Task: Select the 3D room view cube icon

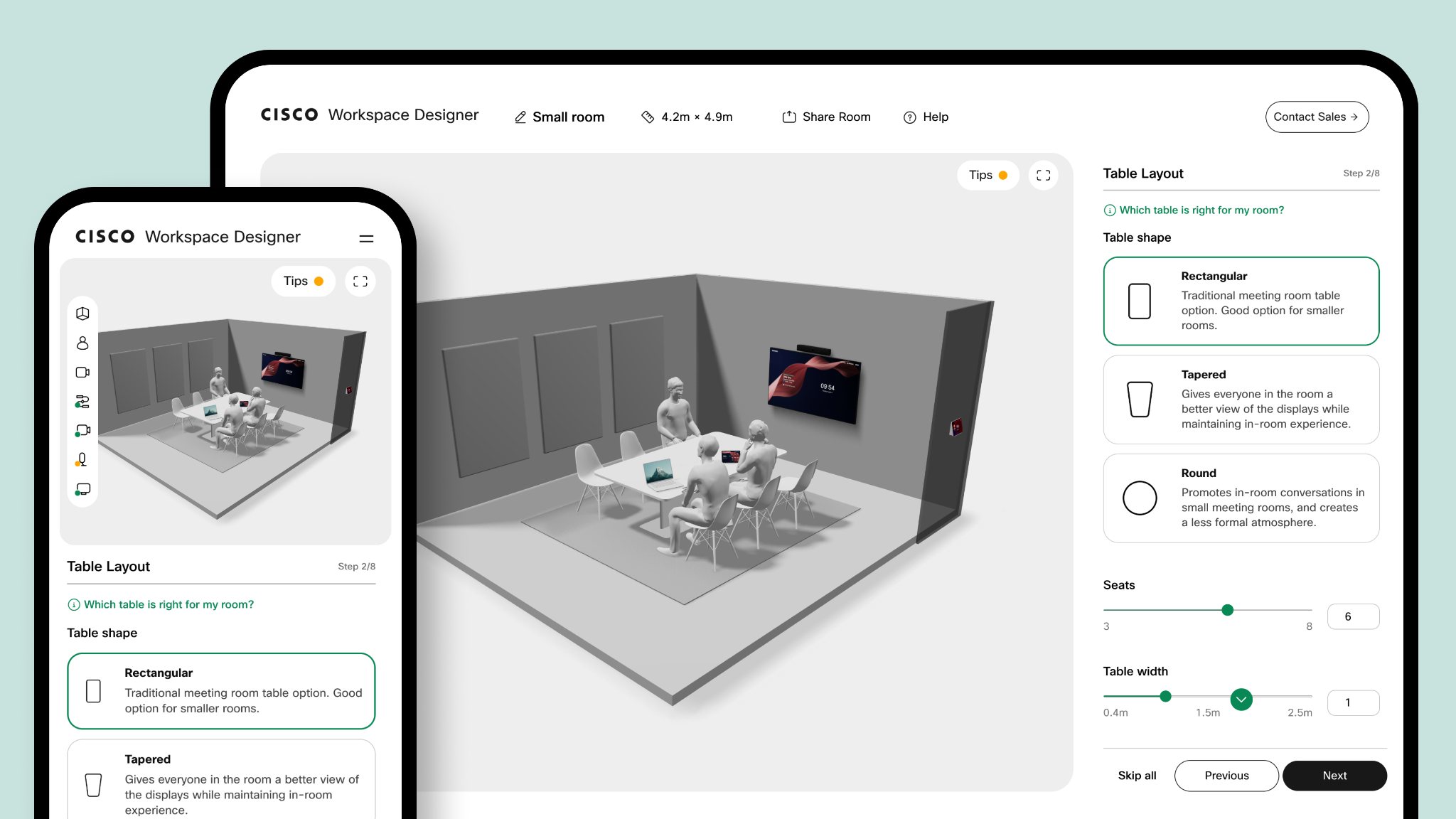Action: (x=82, y=313)
